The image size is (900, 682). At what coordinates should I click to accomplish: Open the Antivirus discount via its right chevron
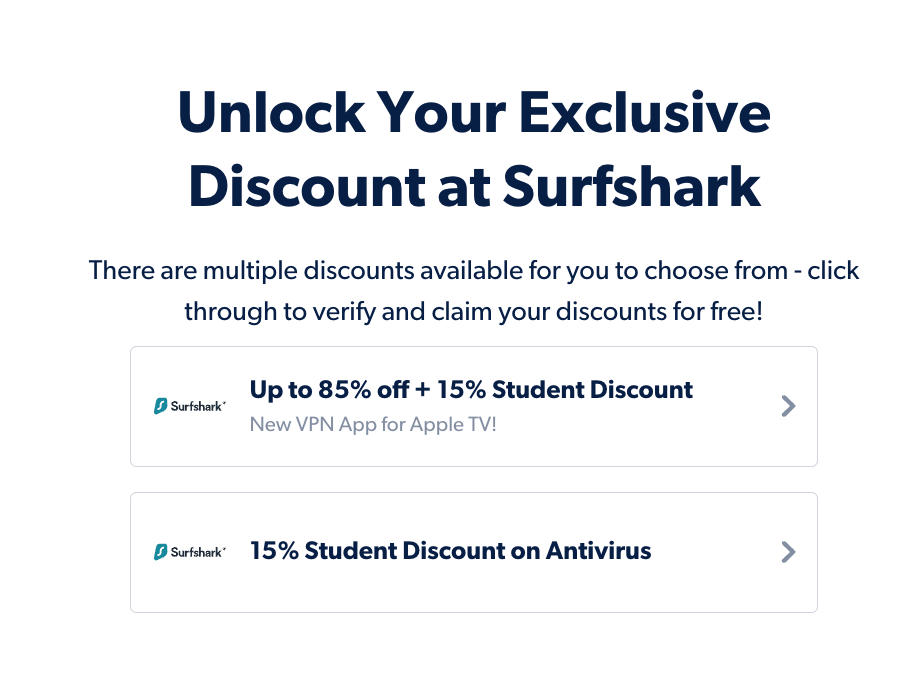(788, 552)
